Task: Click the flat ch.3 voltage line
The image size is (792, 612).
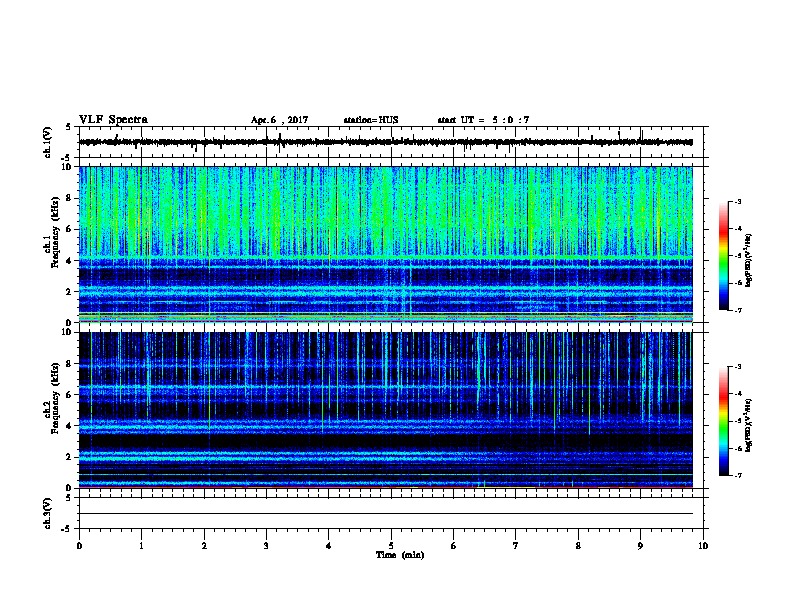Action: pyautogui.click(x=386, y=514)
